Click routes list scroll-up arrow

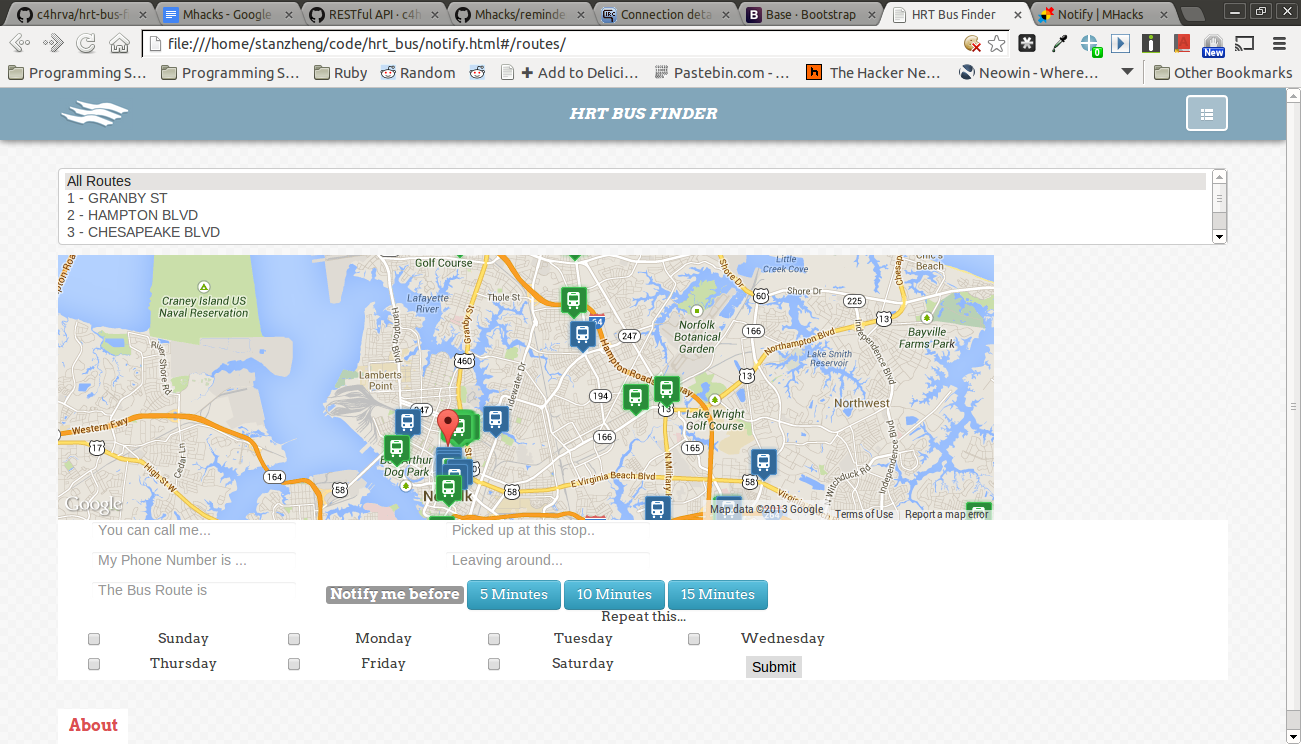coord(1219,176)
